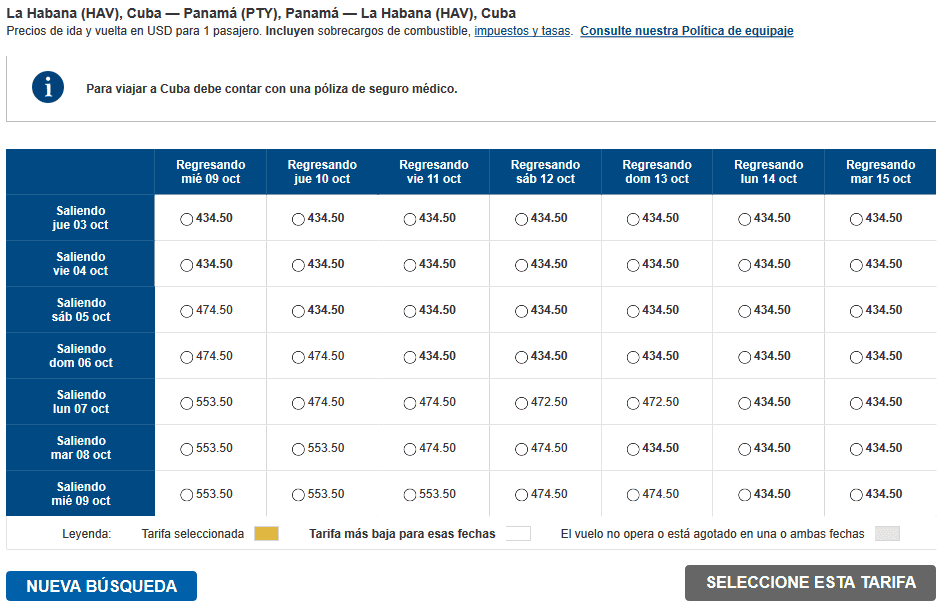Viewport: 945px width, 603px height.
Task: Pick lun 07 oct returning mié 09 oct fare
Action: pos(187,403)
